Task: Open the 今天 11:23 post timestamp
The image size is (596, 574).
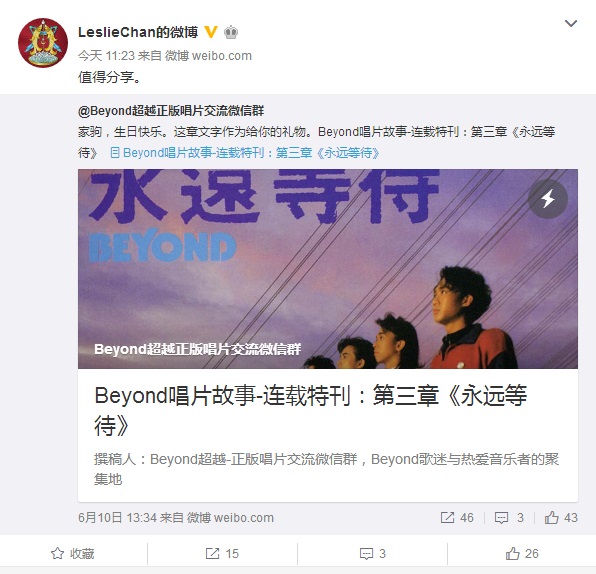Action: tap(106, 56)
